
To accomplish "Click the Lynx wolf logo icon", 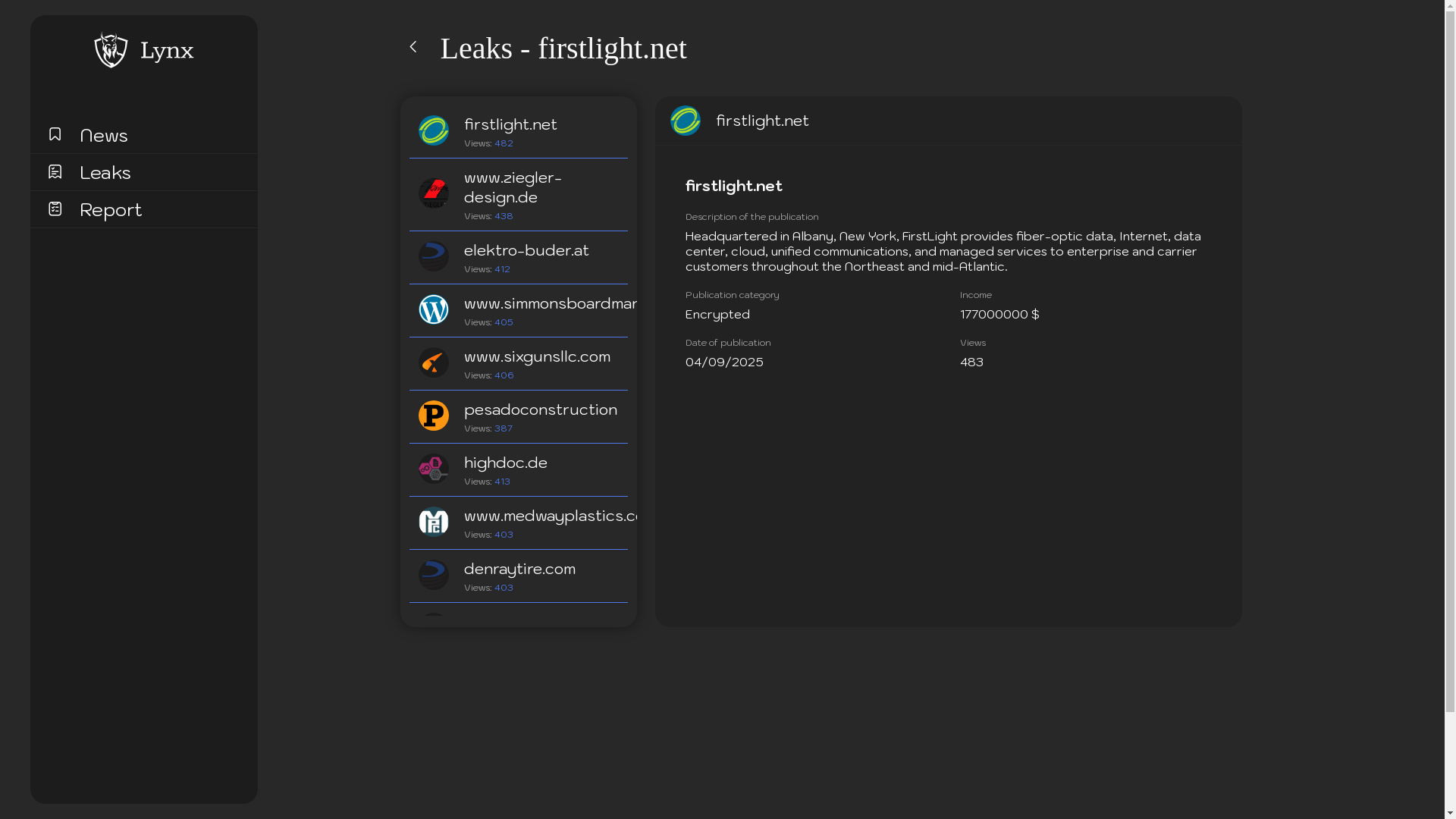I will coord(111,50).
